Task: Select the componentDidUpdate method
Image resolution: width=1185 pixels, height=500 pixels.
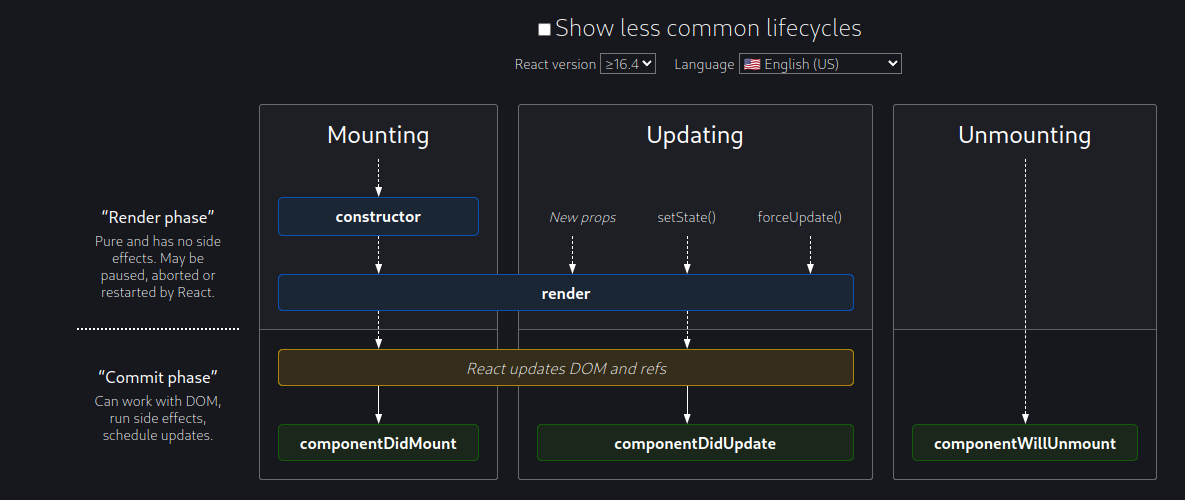Action: coord(695,443)
